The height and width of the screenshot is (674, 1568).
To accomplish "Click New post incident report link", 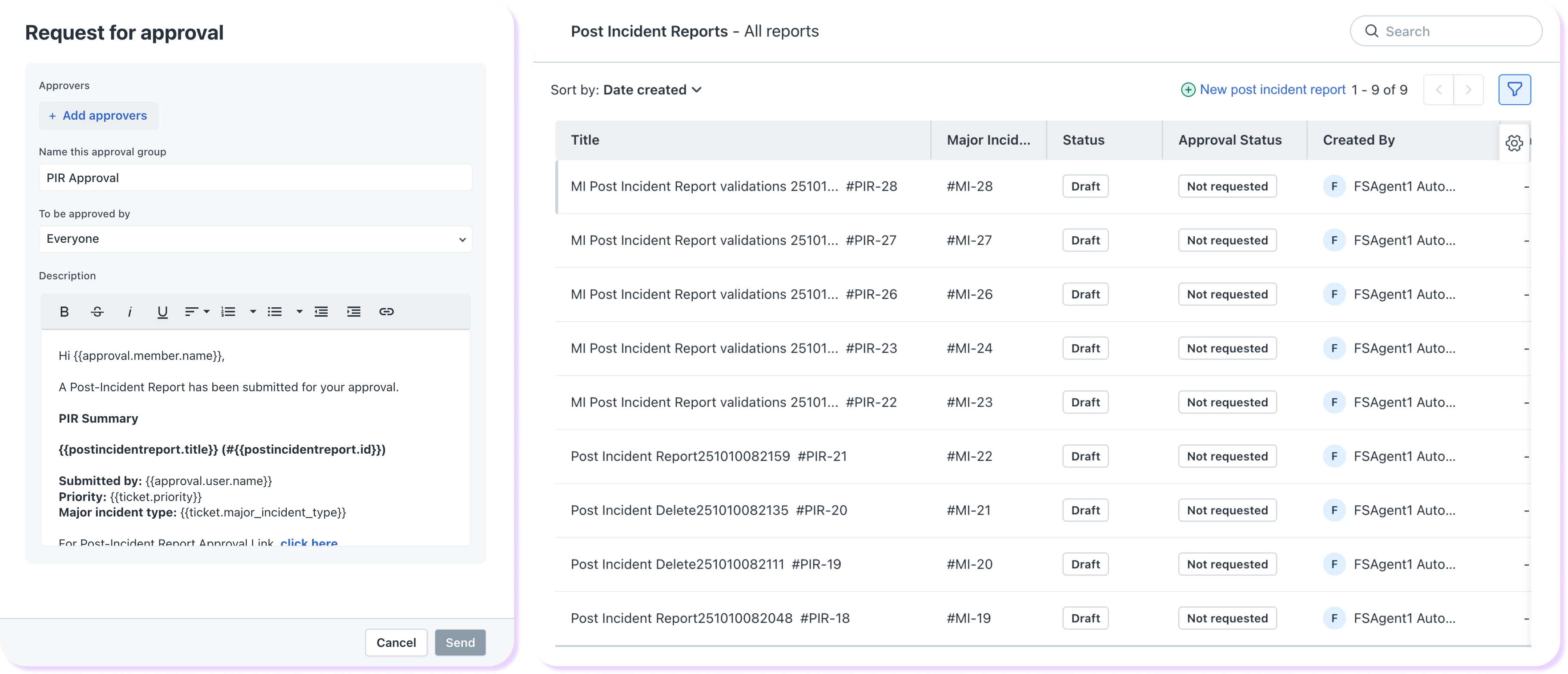I will 1271,90.
